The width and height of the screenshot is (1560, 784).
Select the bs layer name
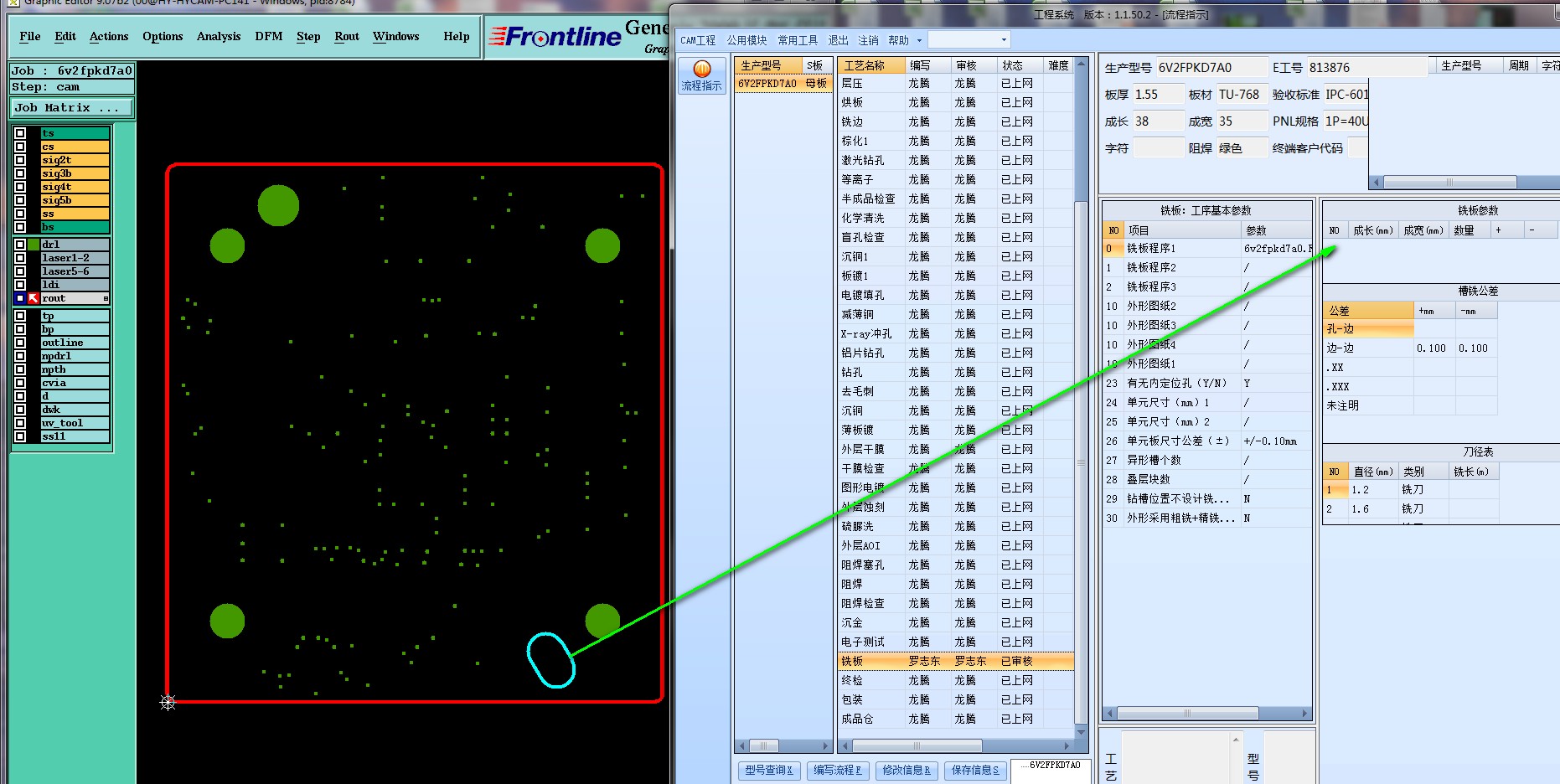tap(75, 227)
